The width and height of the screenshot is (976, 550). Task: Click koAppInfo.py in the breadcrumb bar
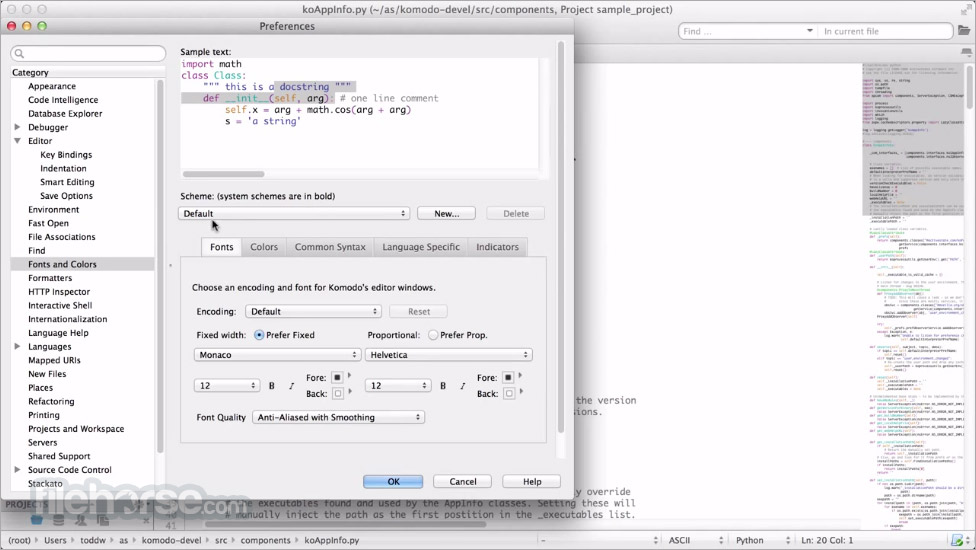point(332,540)
